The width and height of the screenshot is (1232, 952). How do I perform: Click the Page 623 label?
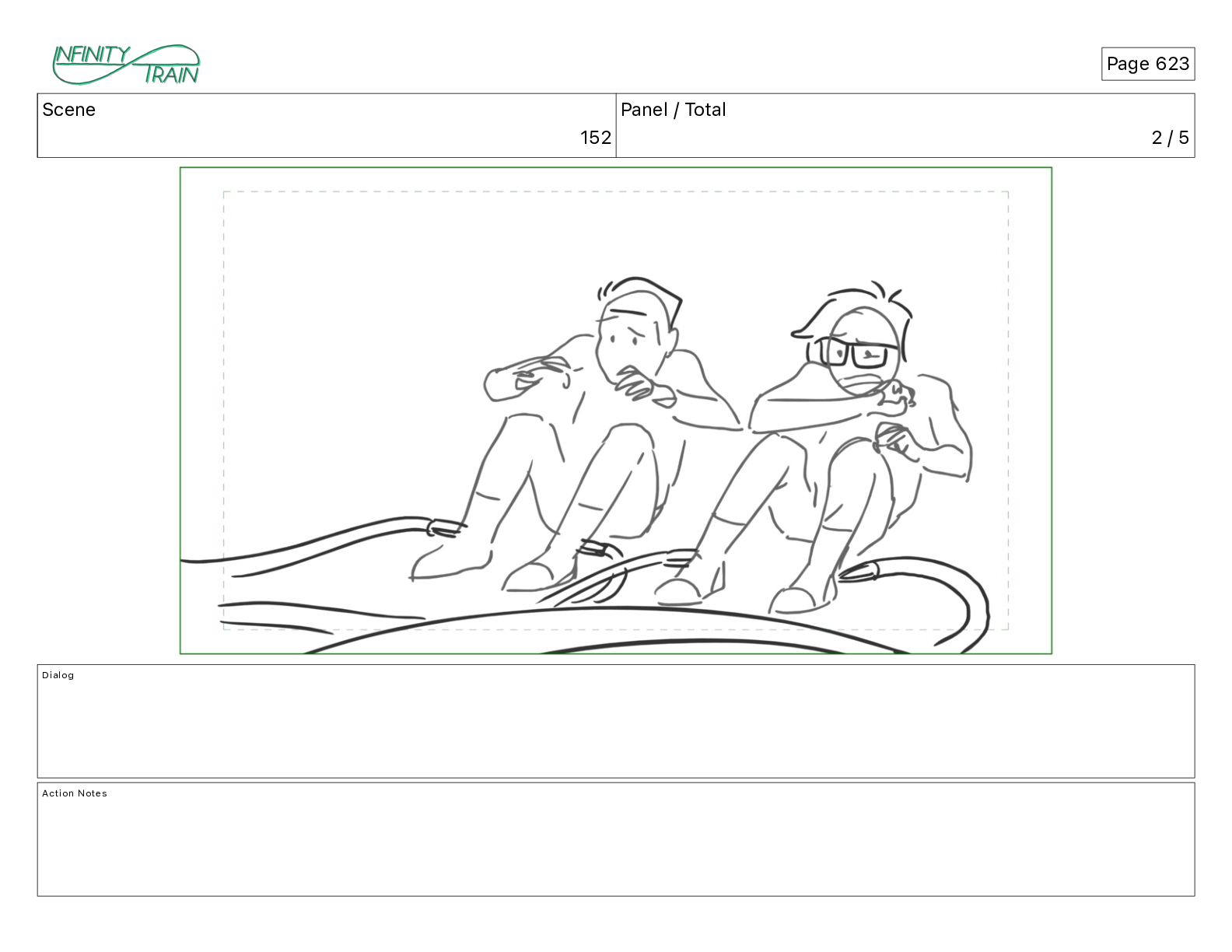tap(1147, 64)
